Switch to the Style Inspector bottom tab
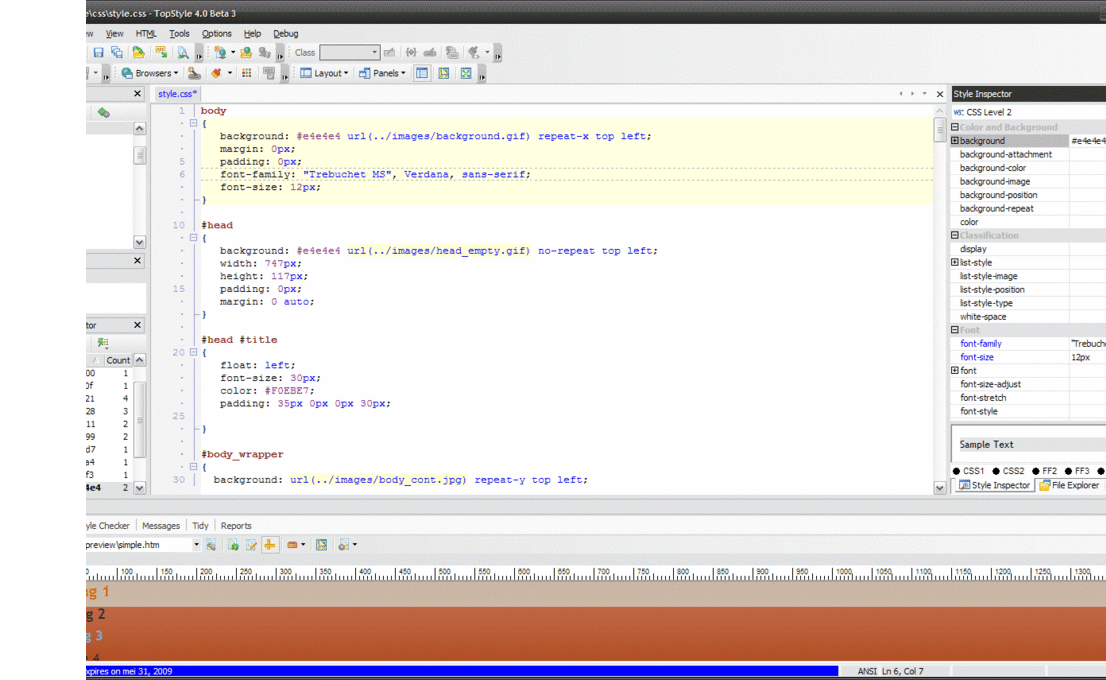This screenshot has height=680, width=1106. point(994,485)
